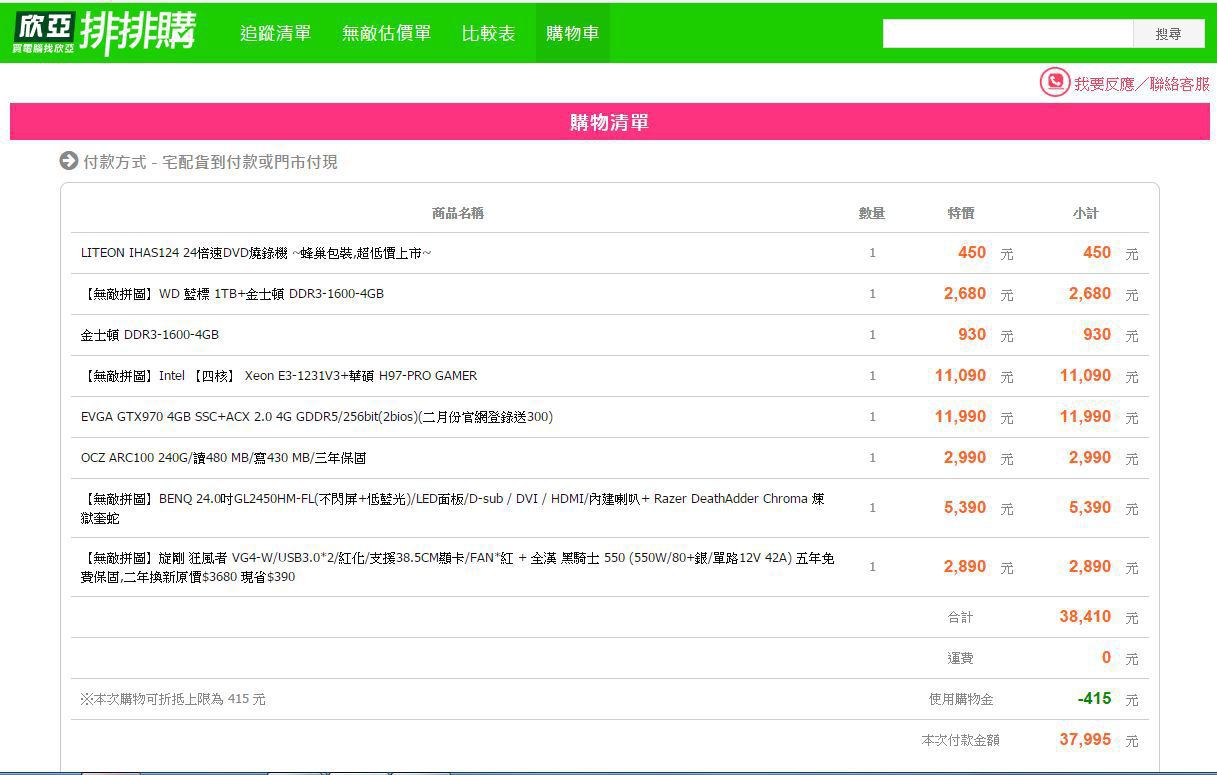
Task: Click the quantity 1 in EVGA GTX970 row
Action: pyautogui.click(x=872, y=417)
